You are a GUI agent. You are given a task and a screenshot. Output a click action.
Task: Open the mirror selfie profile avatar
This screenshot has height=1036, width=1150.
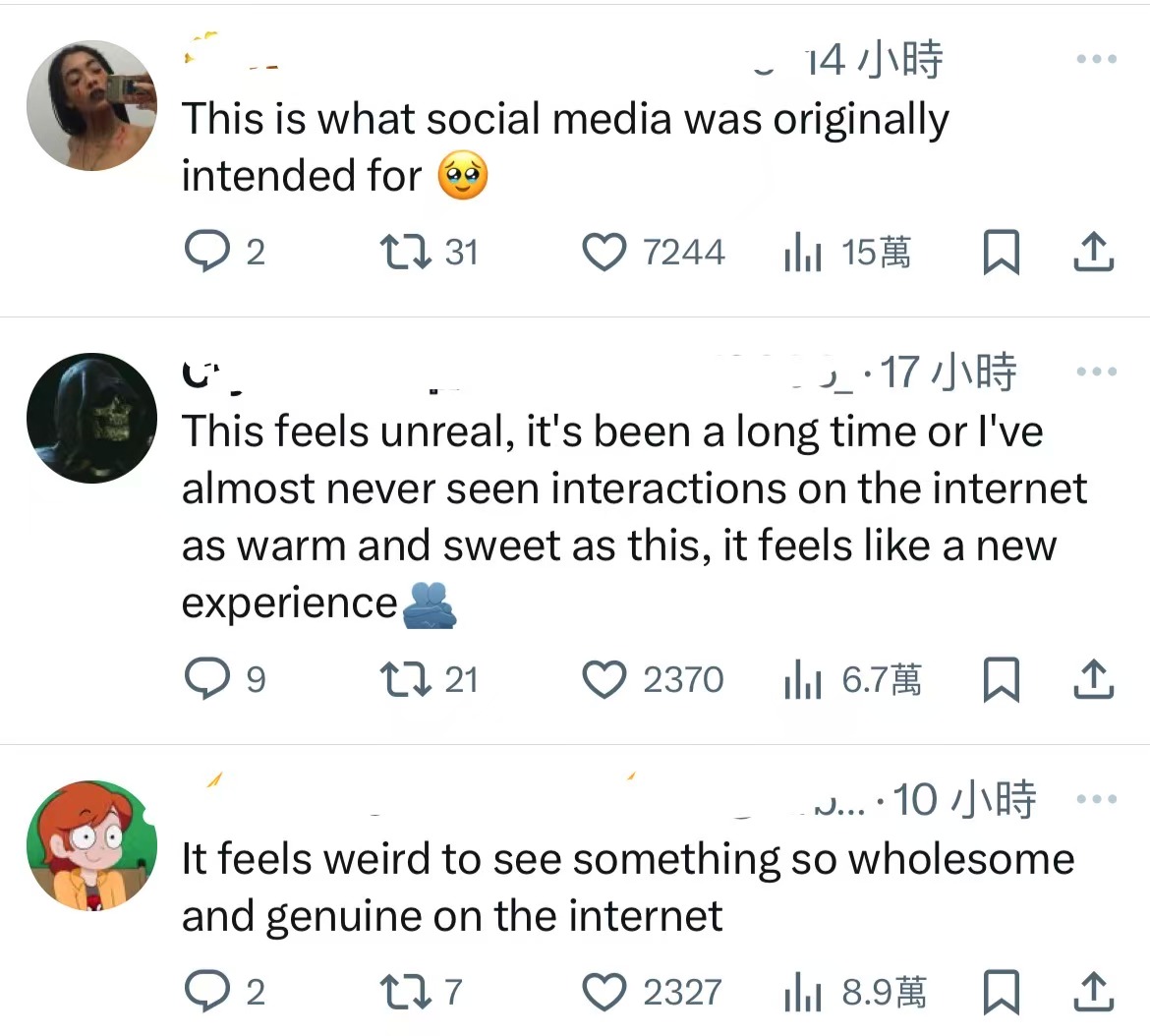tap(91, 106)
